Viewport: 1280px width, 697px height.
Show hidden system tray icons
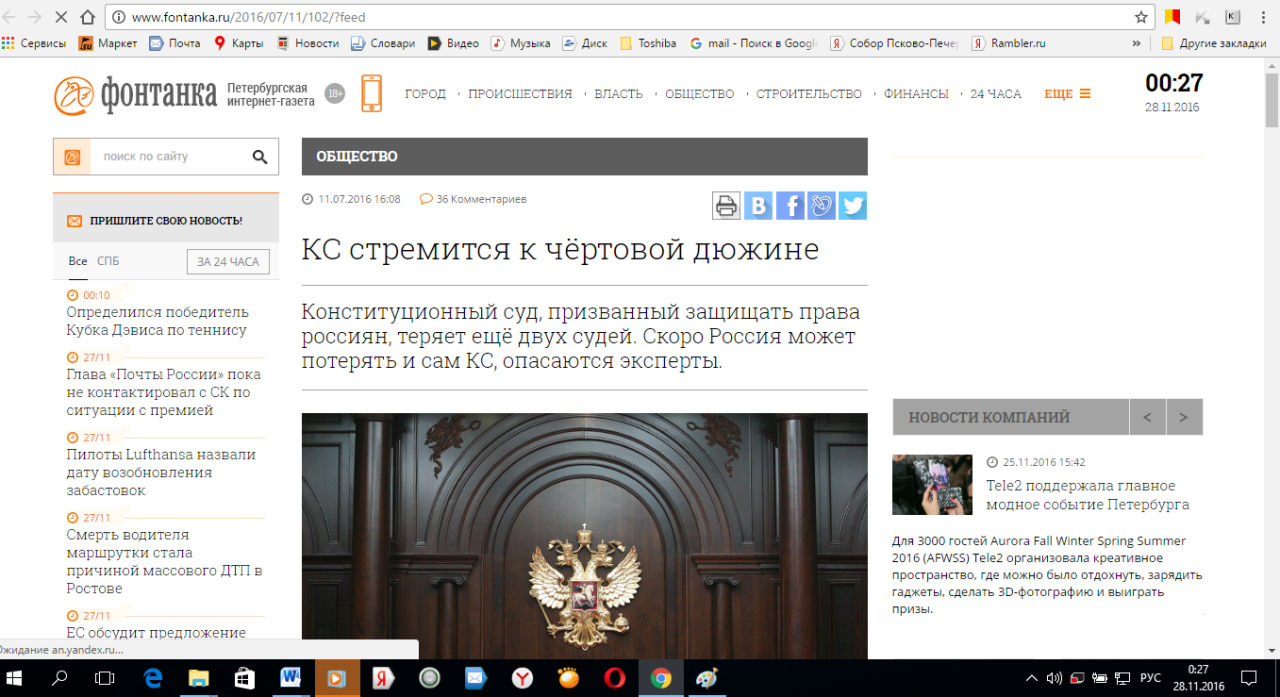pyautogui.click(x=1032, y=678)
